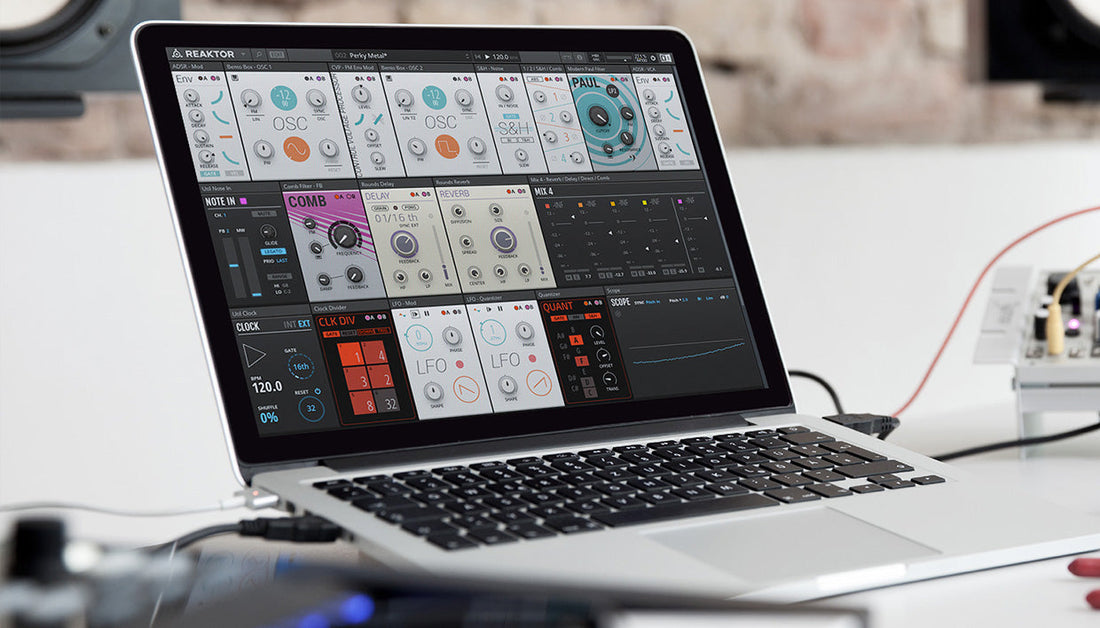Click the FREQUENCY knob on COMB filter
Screen dimensions: 1100x628
point(343,236)
